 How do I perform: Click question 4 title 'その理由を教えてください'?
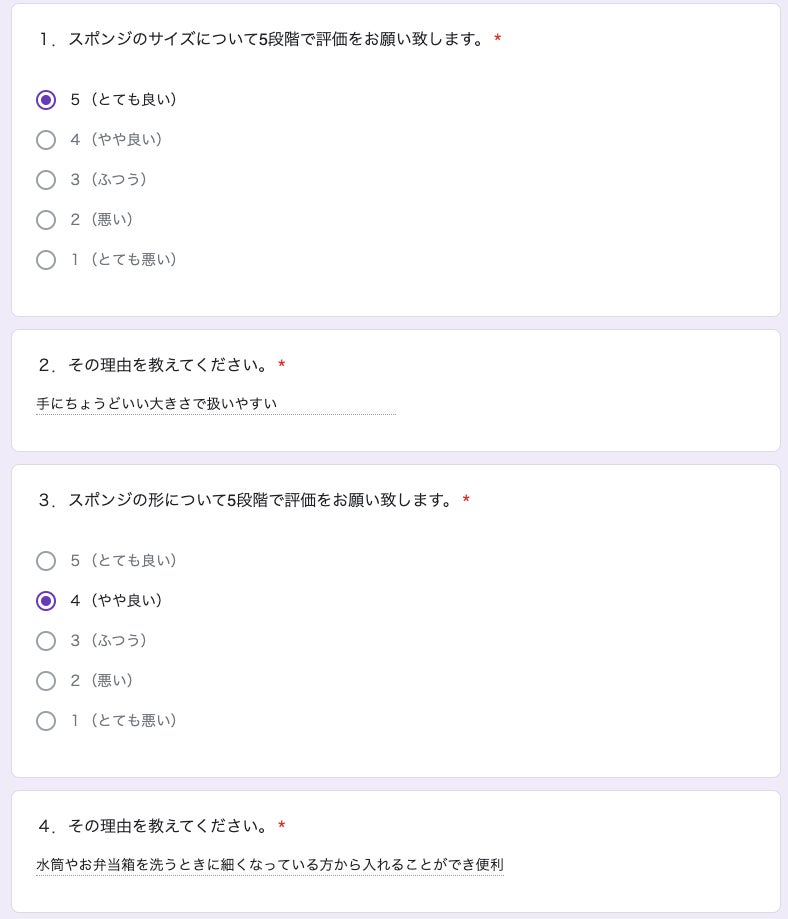(152, 826)
